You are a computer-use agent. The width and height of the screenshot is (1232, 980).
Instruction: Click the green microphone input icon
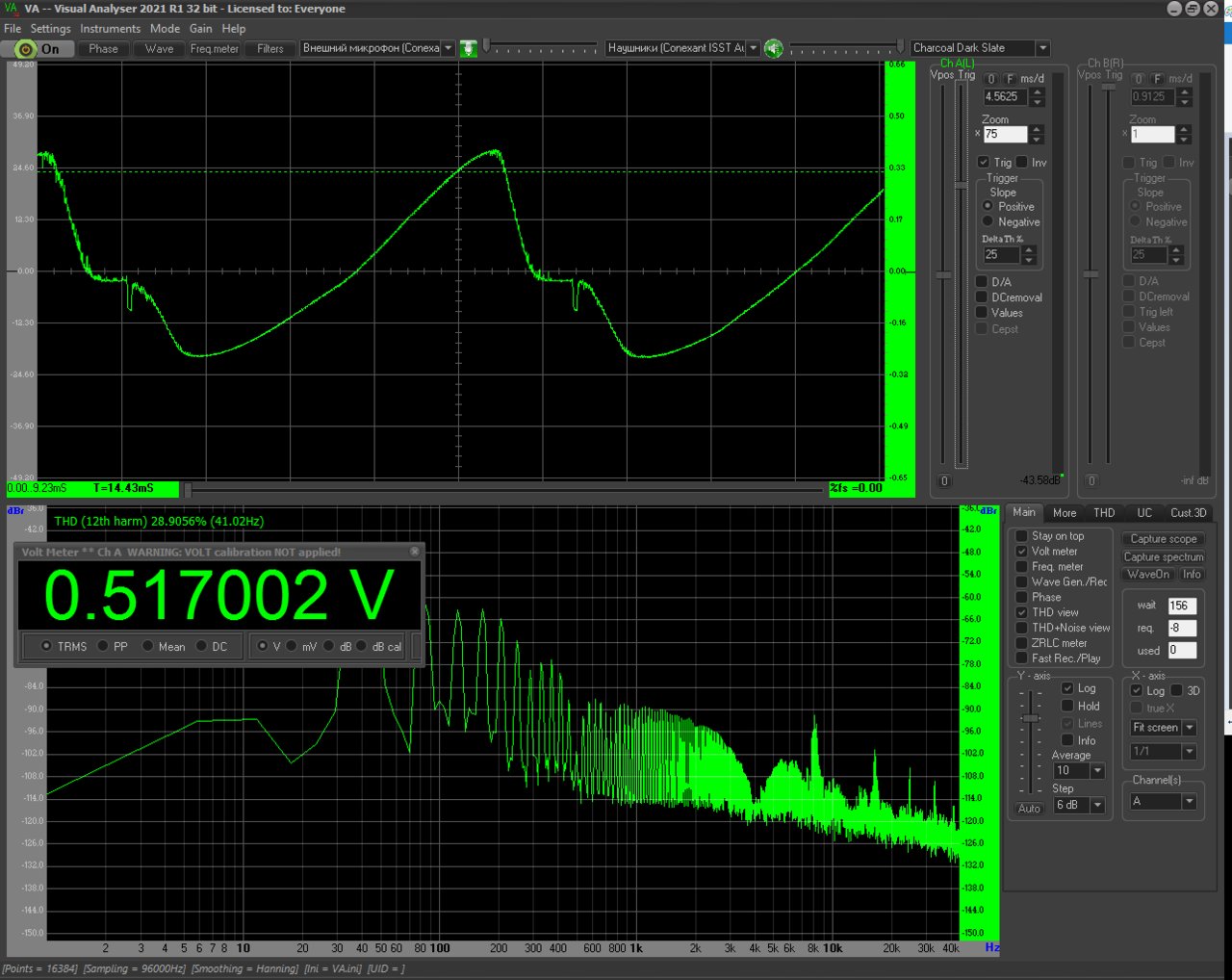click(x=469, y=48)
